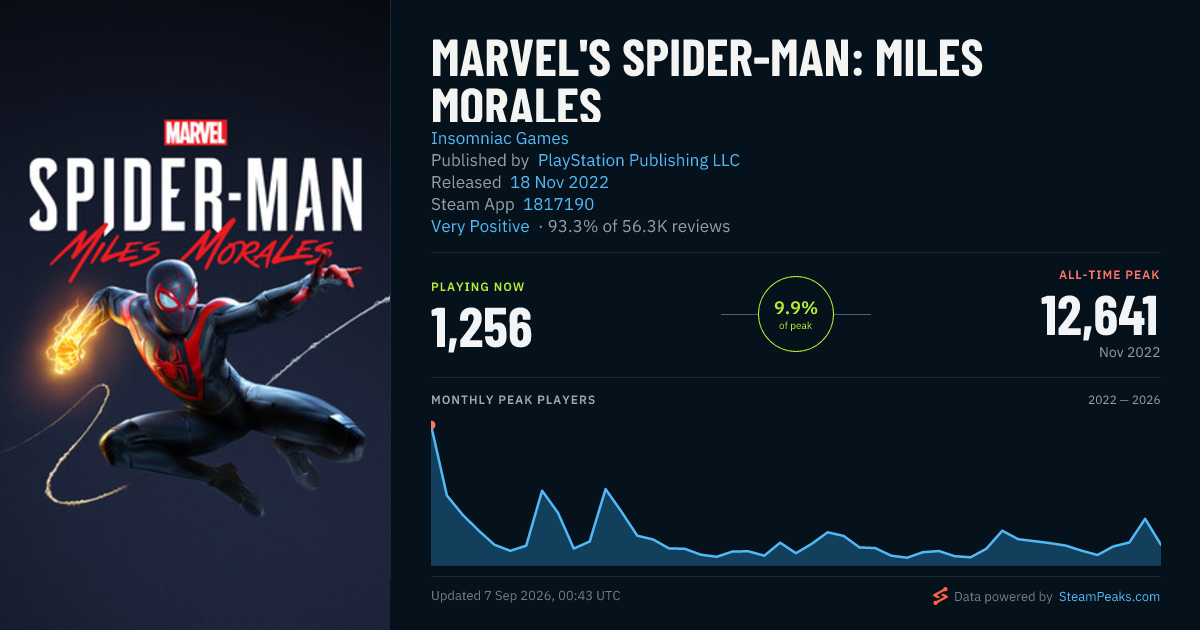Click the 18 Nov 2022 release date
1200x630 pixels.
click(x=559, y=182)
